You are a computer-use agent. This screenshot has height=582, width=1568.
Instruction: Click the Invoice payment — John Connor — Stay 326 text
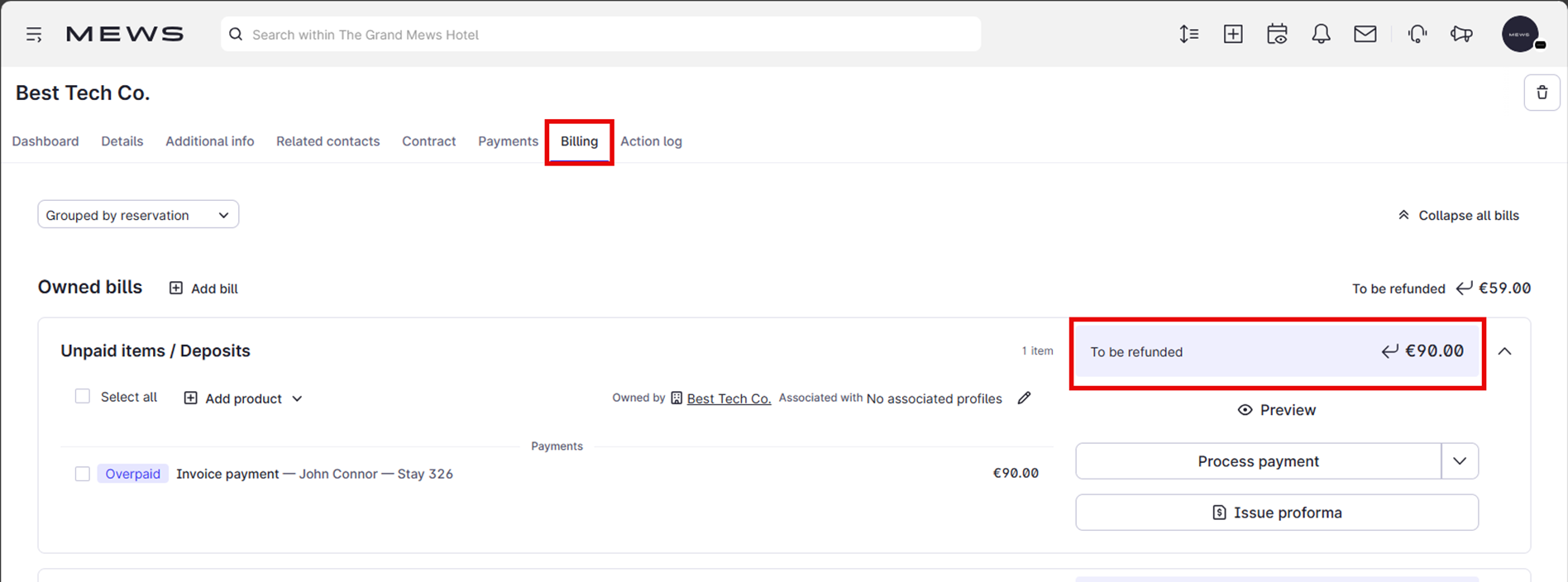point(314,474)
